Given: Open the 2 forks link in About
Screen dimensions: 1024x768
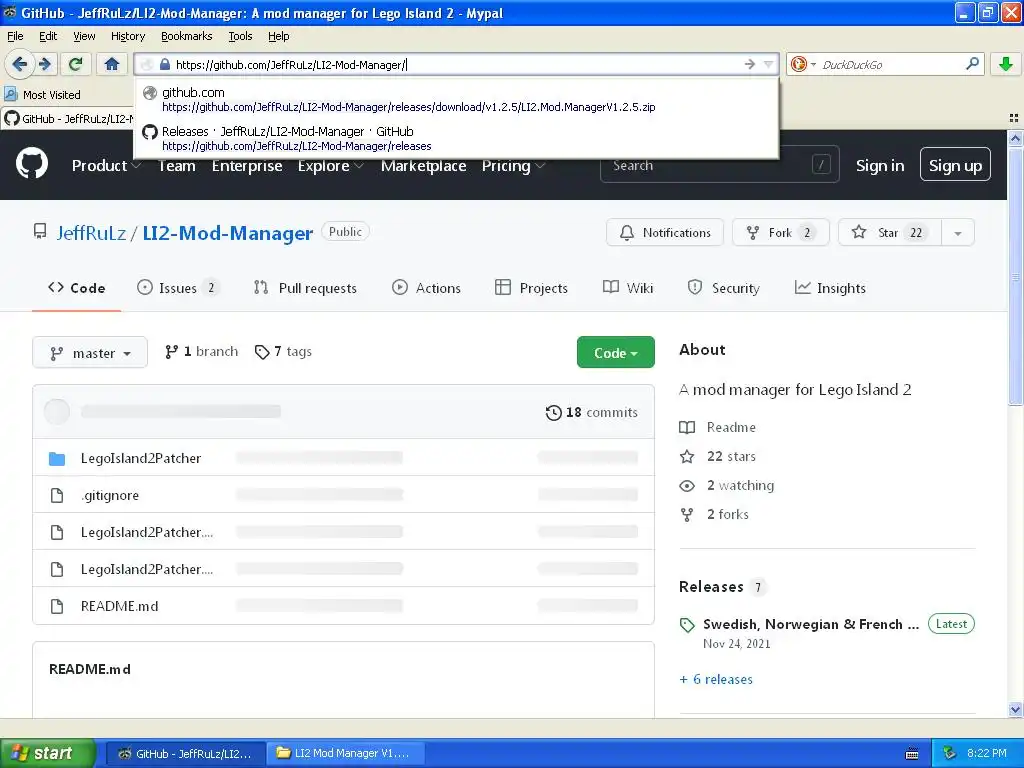Looking at the screenshot, I should [714, 515].
